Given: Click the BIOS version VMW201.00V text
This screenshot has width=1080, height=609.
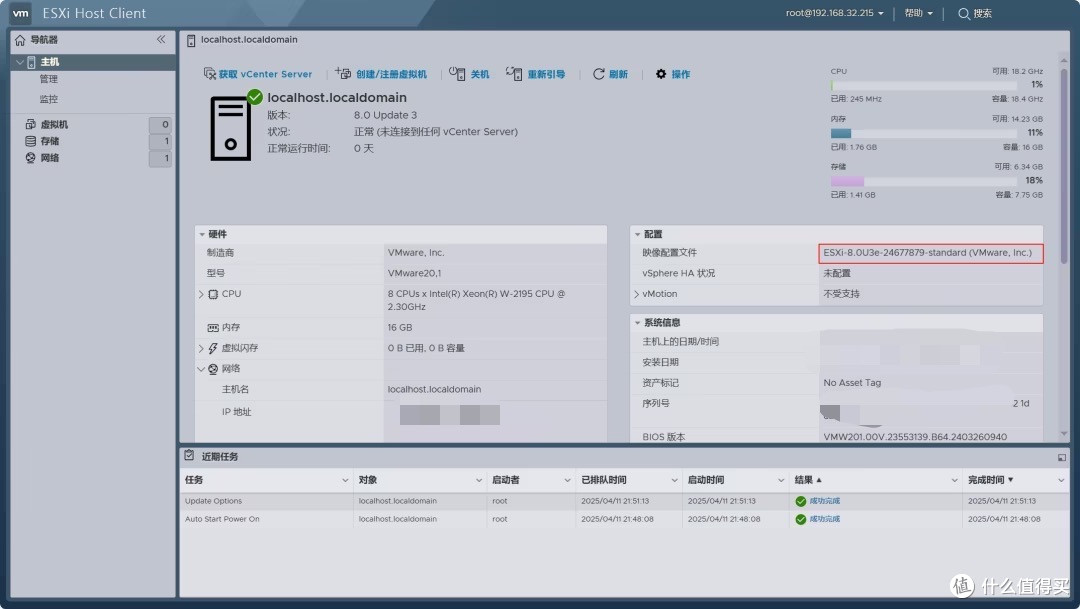Looking at the screenshot, I should 915,437.
